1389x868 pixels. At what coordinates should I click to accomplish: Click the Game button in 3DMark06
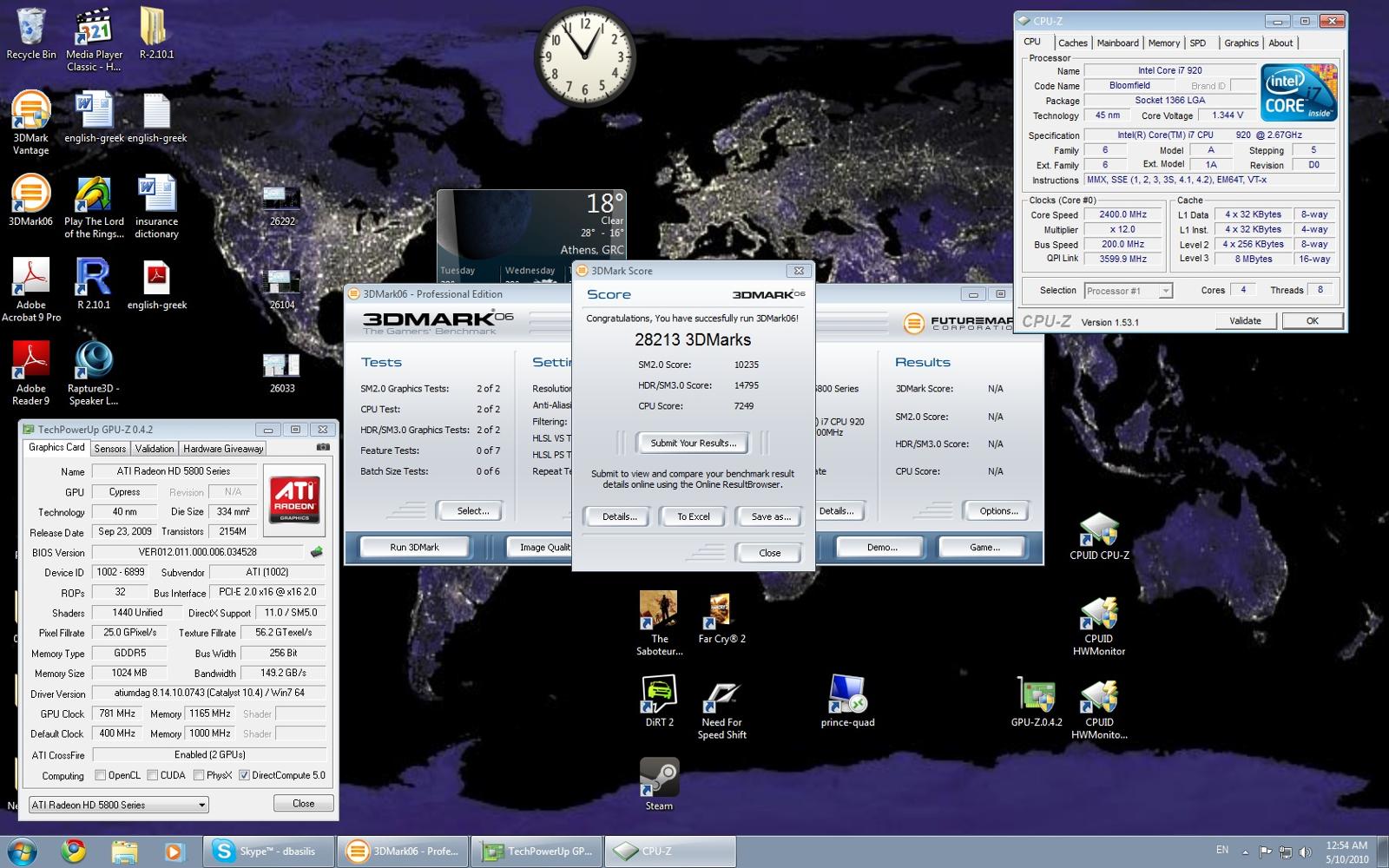tap(984, 547)
